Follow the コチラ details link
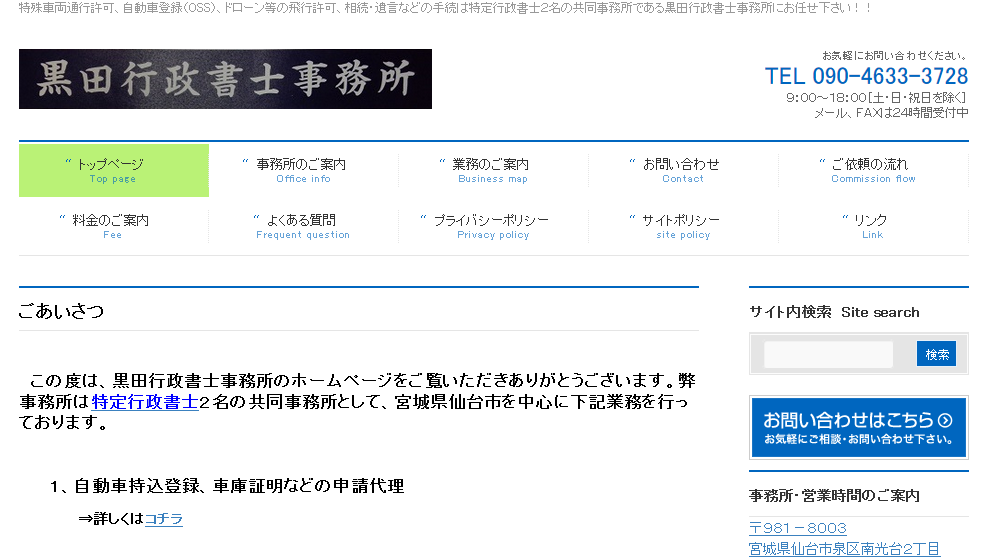This screenshot has height=559, width=985. (164, 519)
